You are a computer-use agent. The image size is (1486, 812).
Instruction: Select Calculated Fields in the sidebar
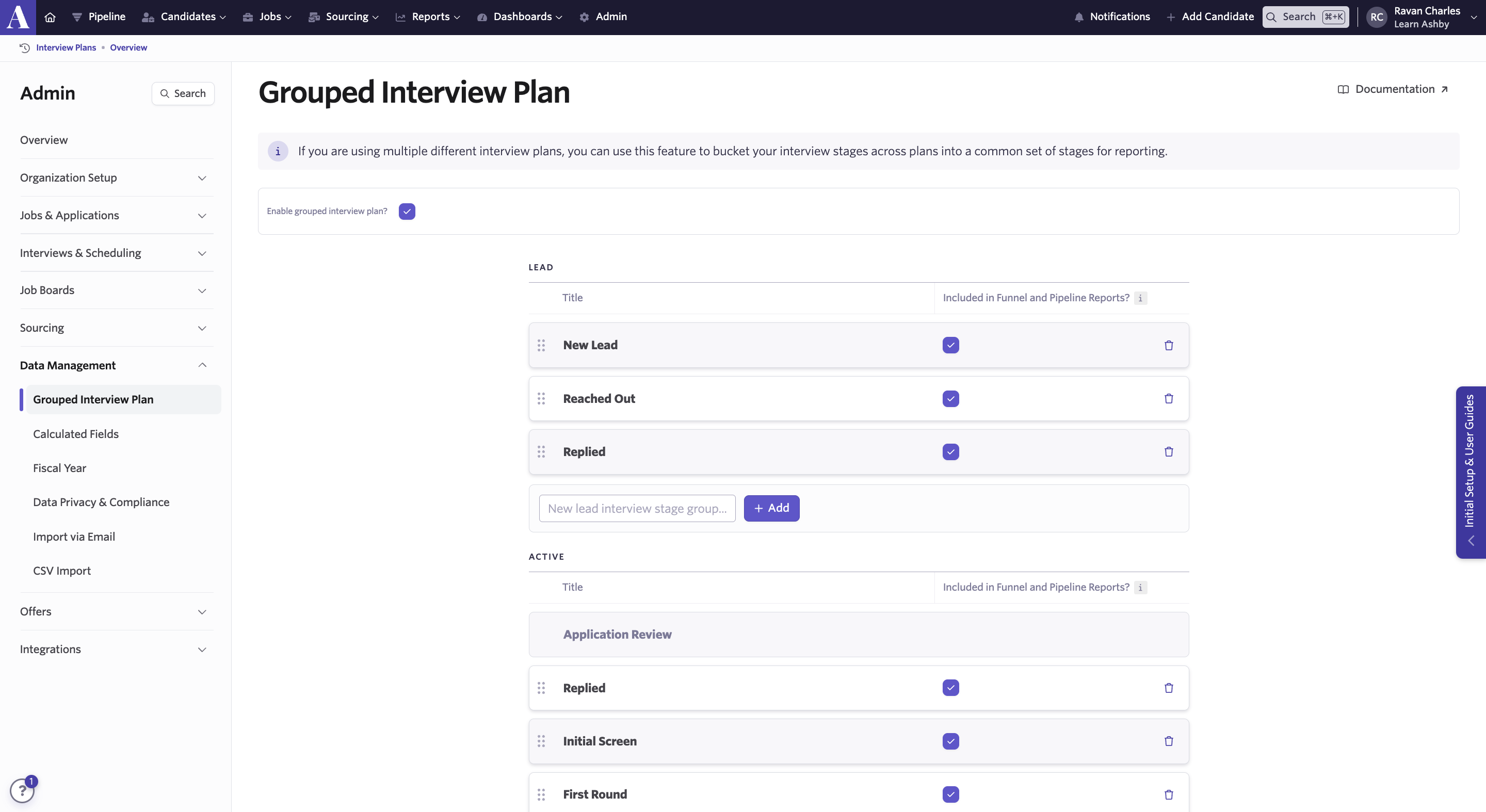click(x=75, y=434)
